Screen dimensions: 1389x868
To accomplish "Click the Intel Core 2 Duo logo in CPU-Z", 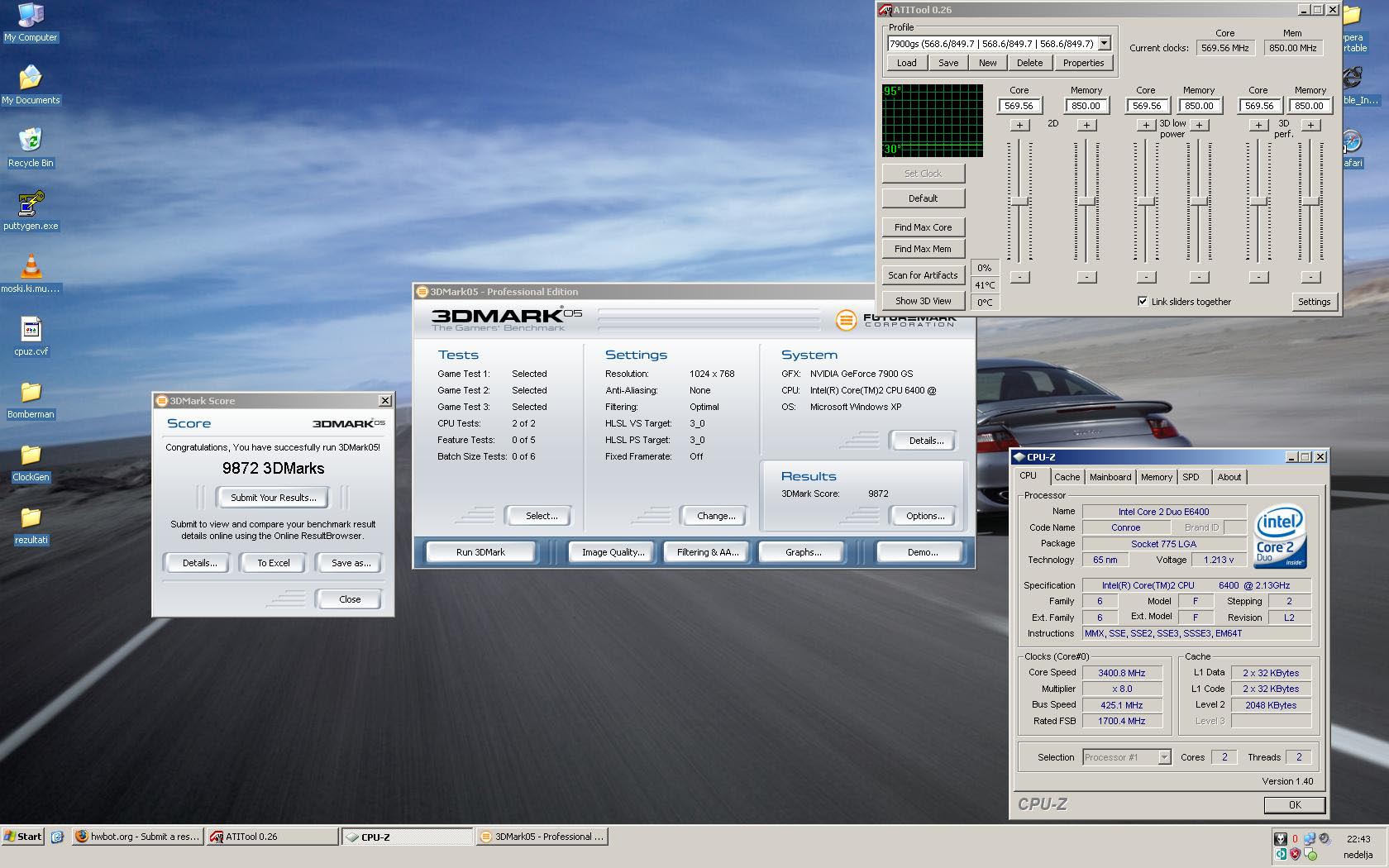I will (1280, 537).
